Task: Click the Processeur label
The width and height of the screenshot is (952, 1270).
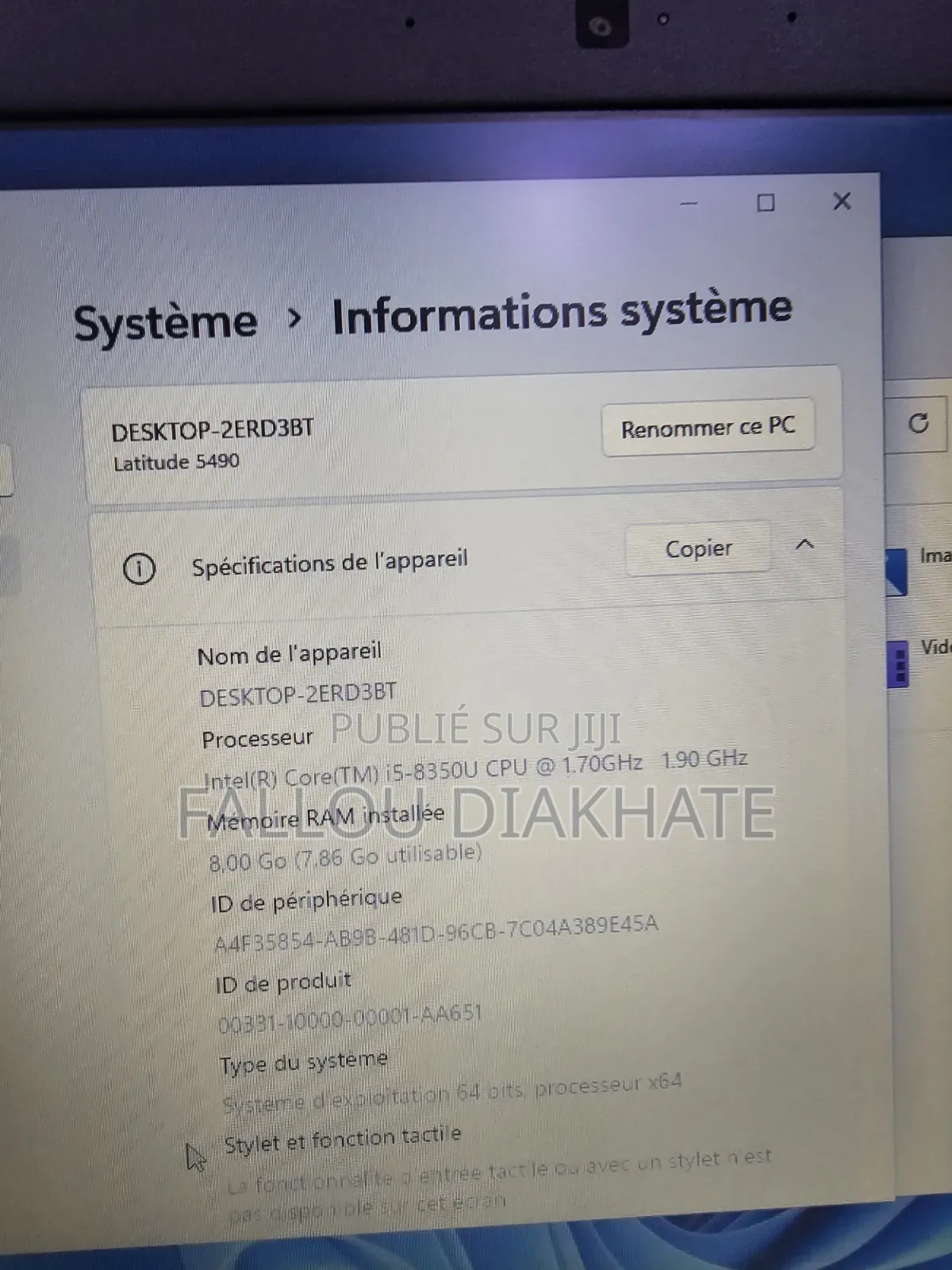Action: [257, 739]
